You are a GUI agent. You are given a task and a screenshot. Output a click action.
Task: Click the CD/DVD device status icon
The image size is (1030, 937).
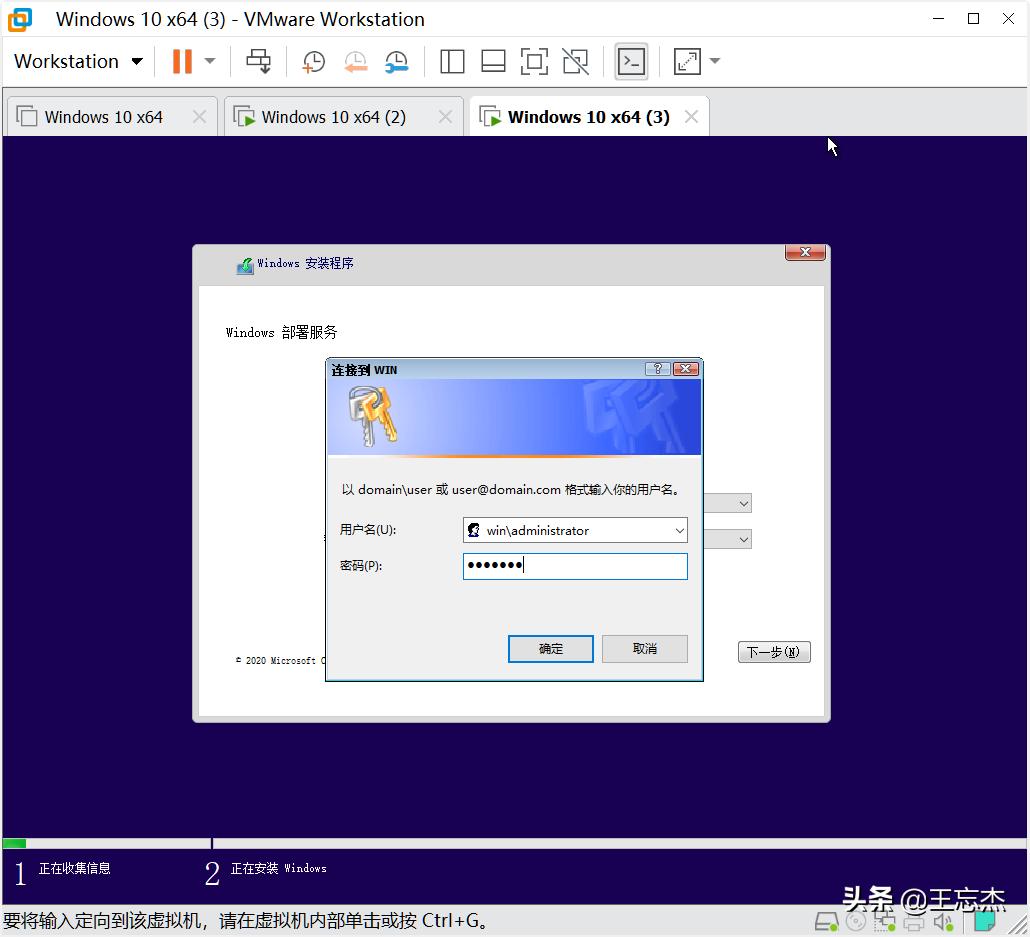click(855, 921)
